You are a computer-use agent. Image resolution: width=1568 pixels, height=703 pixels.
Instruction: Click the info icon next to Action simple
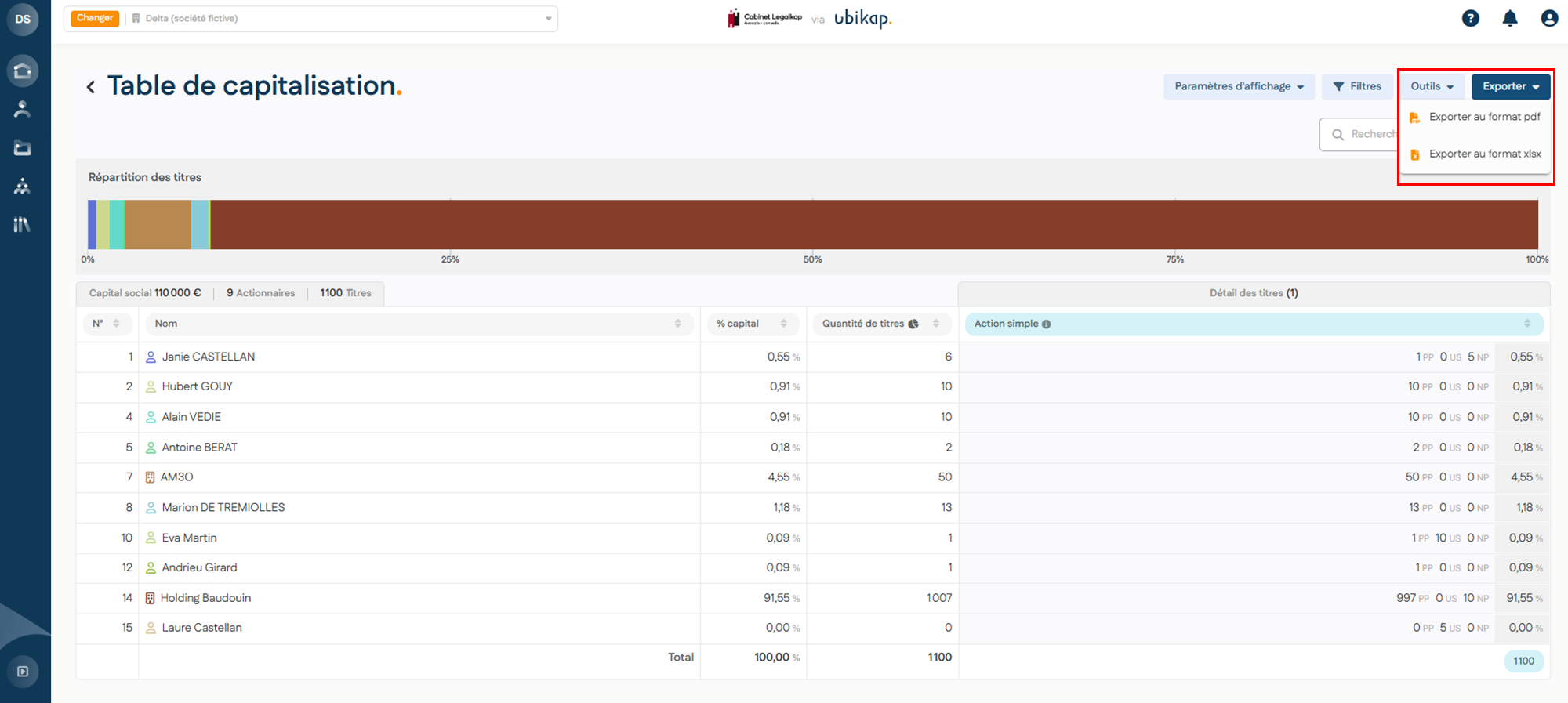pos(1047,324)
